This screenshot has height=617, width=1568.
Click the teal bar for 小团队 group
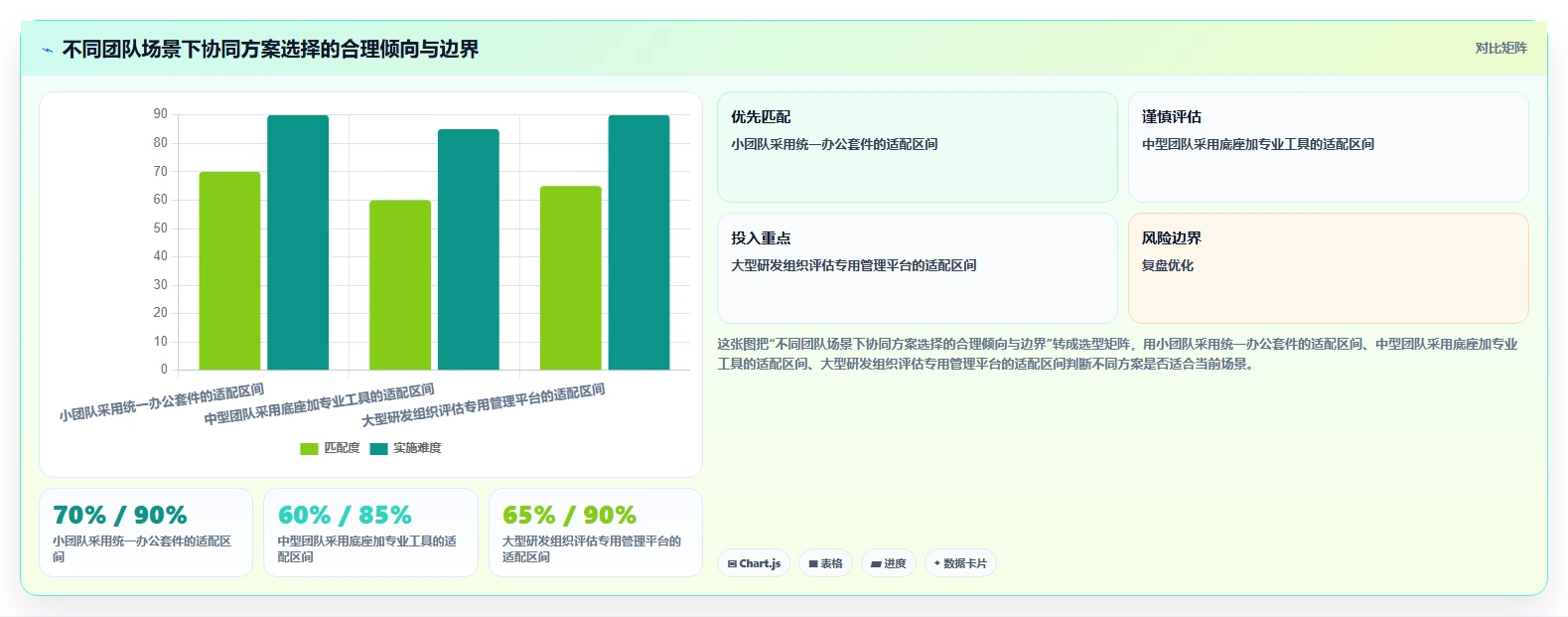(x=298, y=242)
